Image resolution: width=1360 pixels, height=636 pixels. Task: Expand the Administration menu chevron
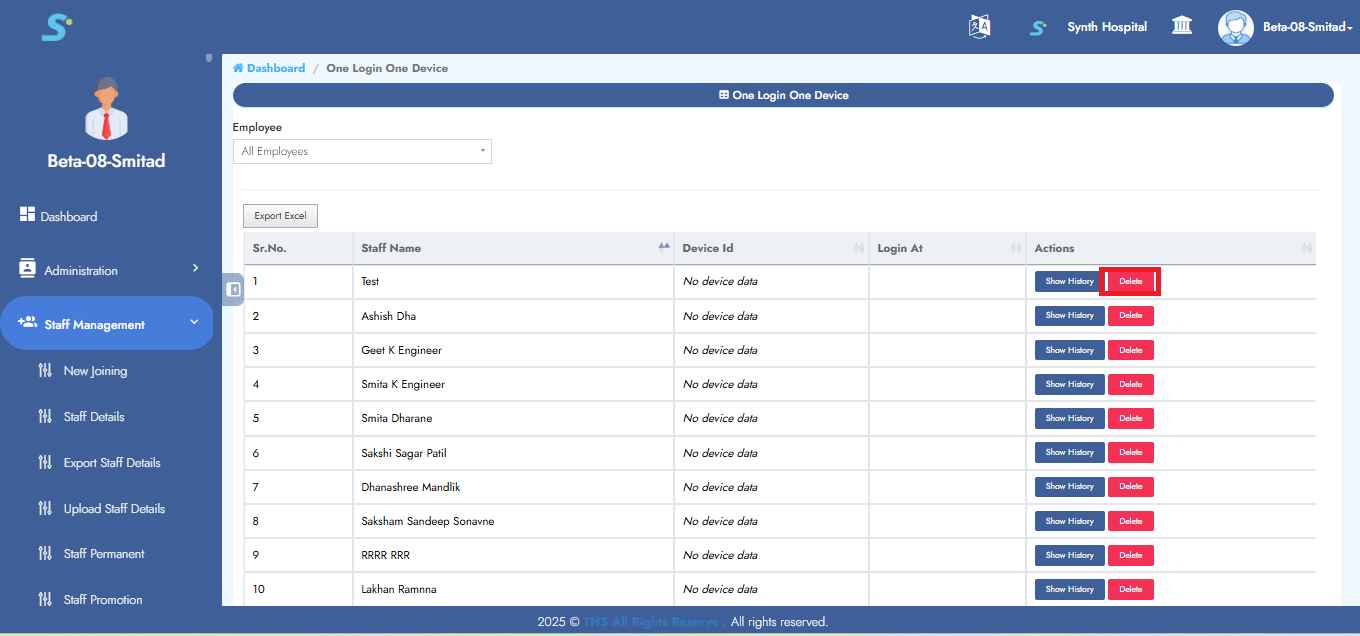click(x=195, y=269)
